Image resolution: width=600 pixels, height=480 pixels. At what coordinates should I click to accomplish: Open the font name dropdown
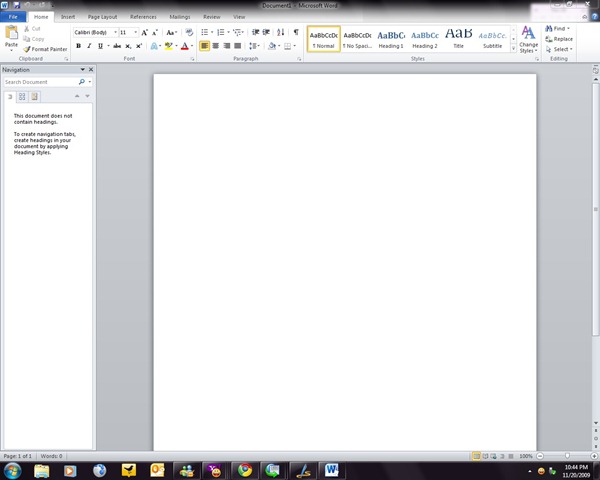[x=115, y=33]
